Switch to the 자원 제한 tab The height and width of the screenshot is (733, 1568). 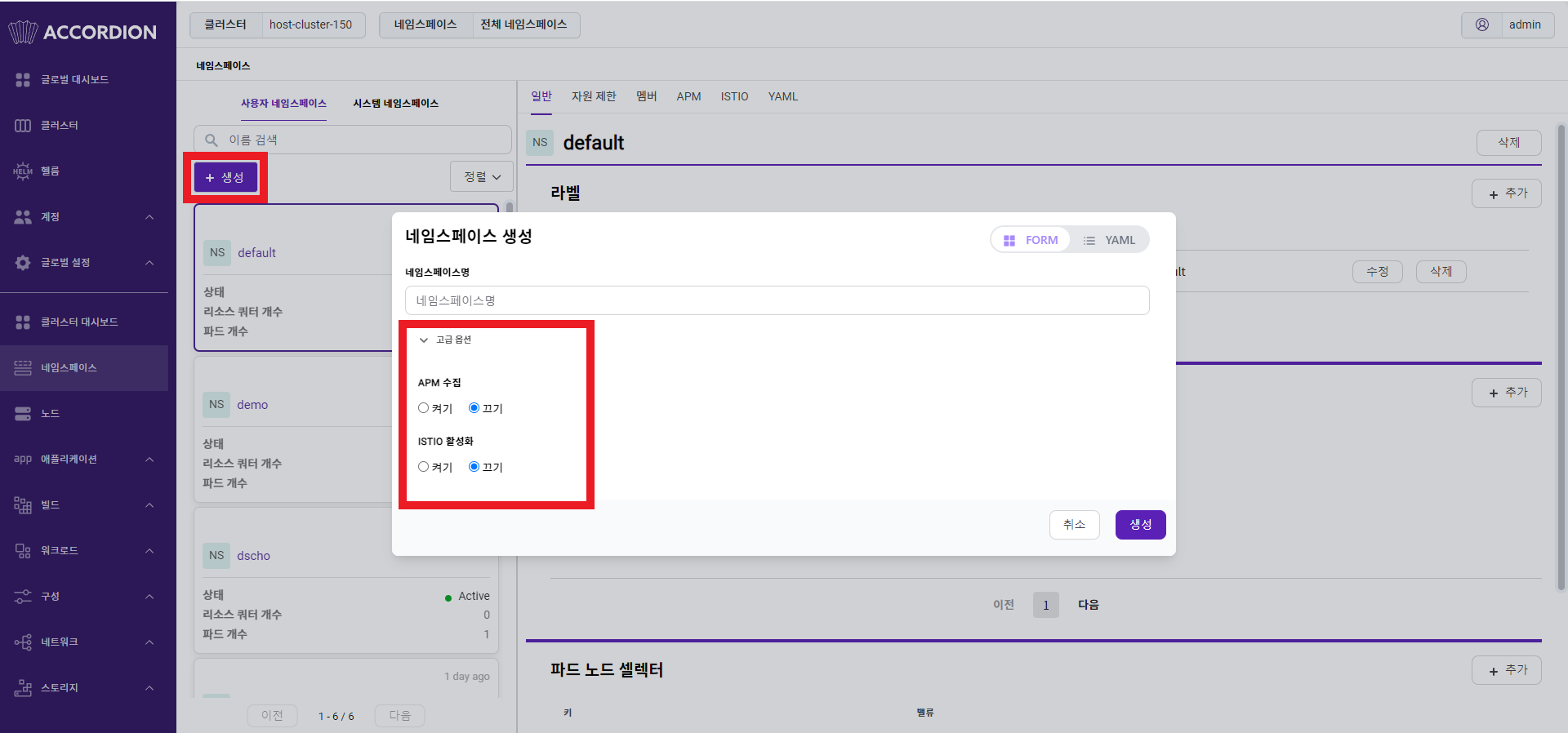594,96
